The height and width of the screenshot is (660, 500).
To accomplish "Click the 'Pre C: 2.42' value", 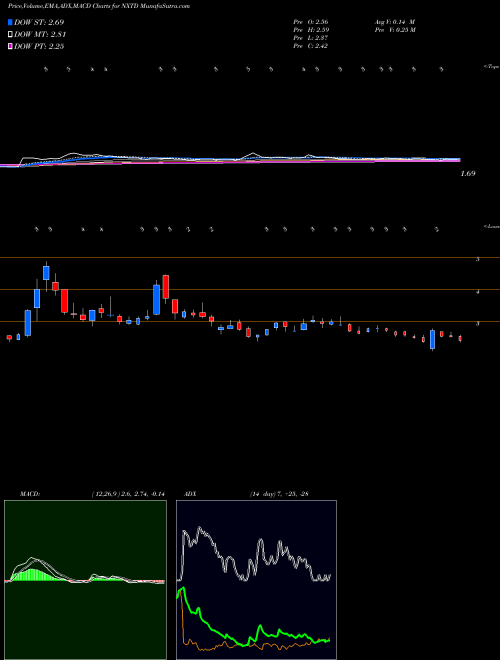I will (311, 46).
